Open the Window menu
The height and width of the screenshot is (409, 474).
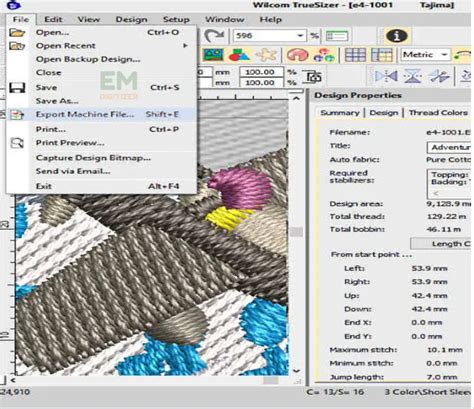pos(225,20)
